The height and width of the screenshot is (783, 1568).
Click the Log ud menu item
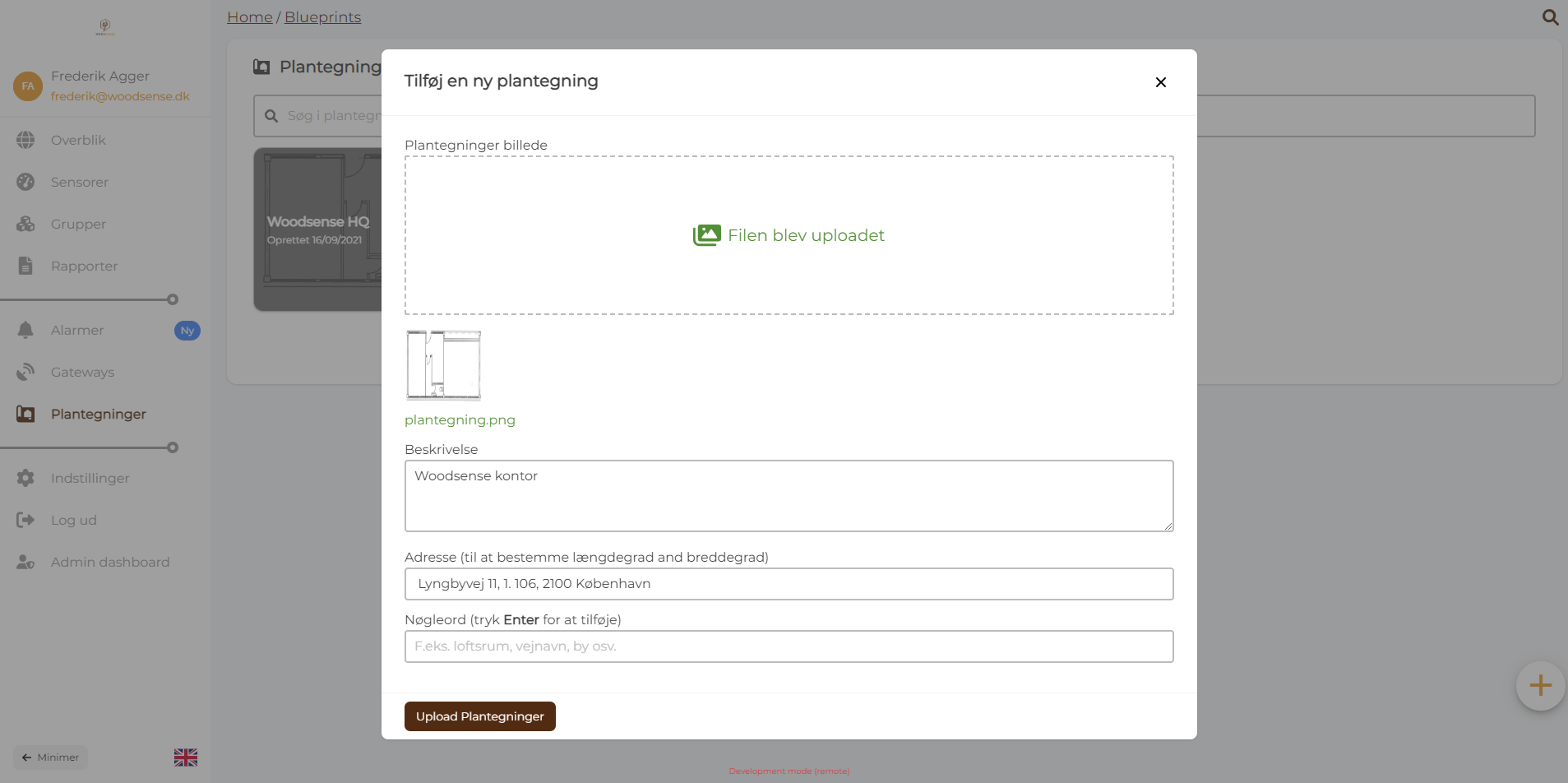click(x=73, y=520)
